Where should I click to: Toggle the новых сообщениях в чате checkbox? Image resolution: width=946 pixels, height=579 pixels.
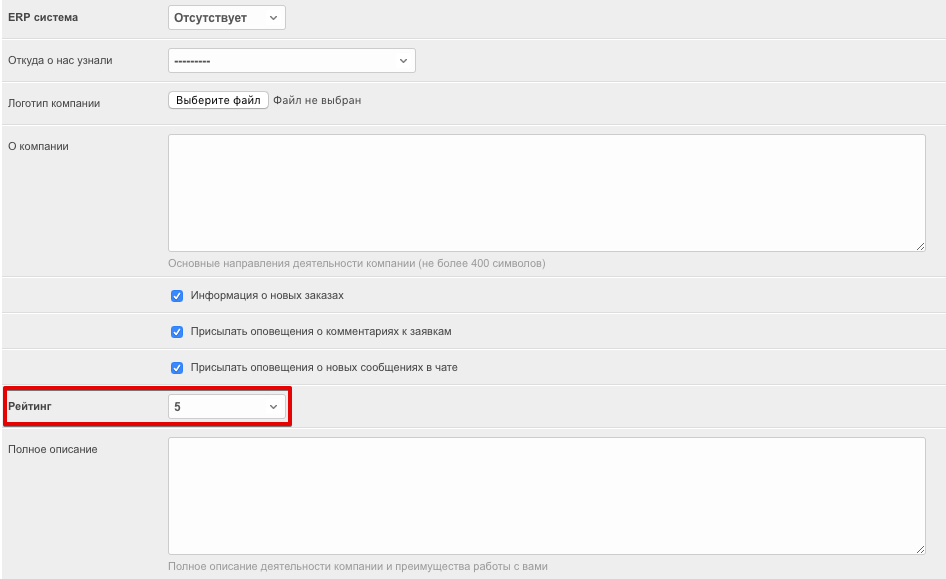tap(177, 367)
